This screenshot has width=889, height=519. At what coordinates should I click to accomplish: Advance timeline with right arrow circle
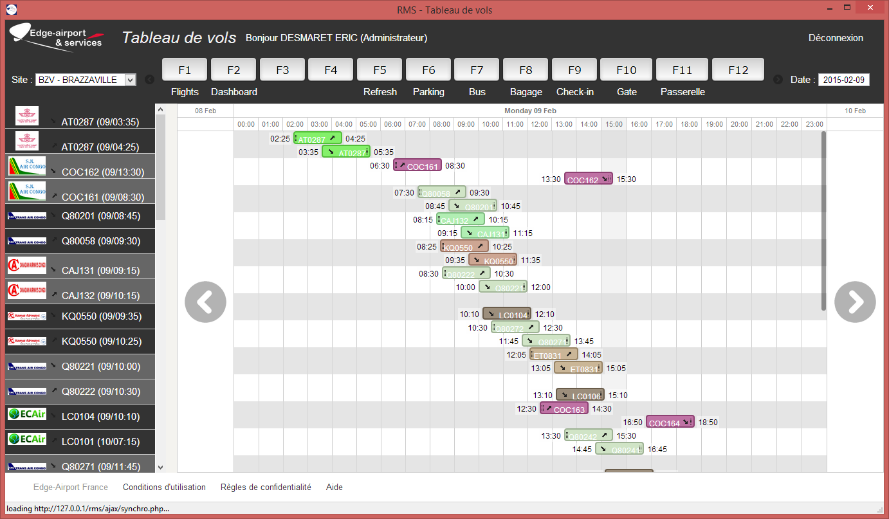pyautogui.click(x=855, y=301)
